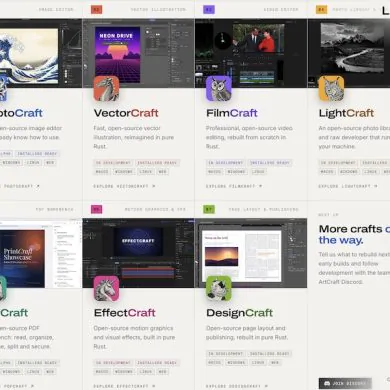The width and height of the screenshot is (390, 390).
Task: Click FilmCraft's Linux platform tag
Action: point(258,172)
